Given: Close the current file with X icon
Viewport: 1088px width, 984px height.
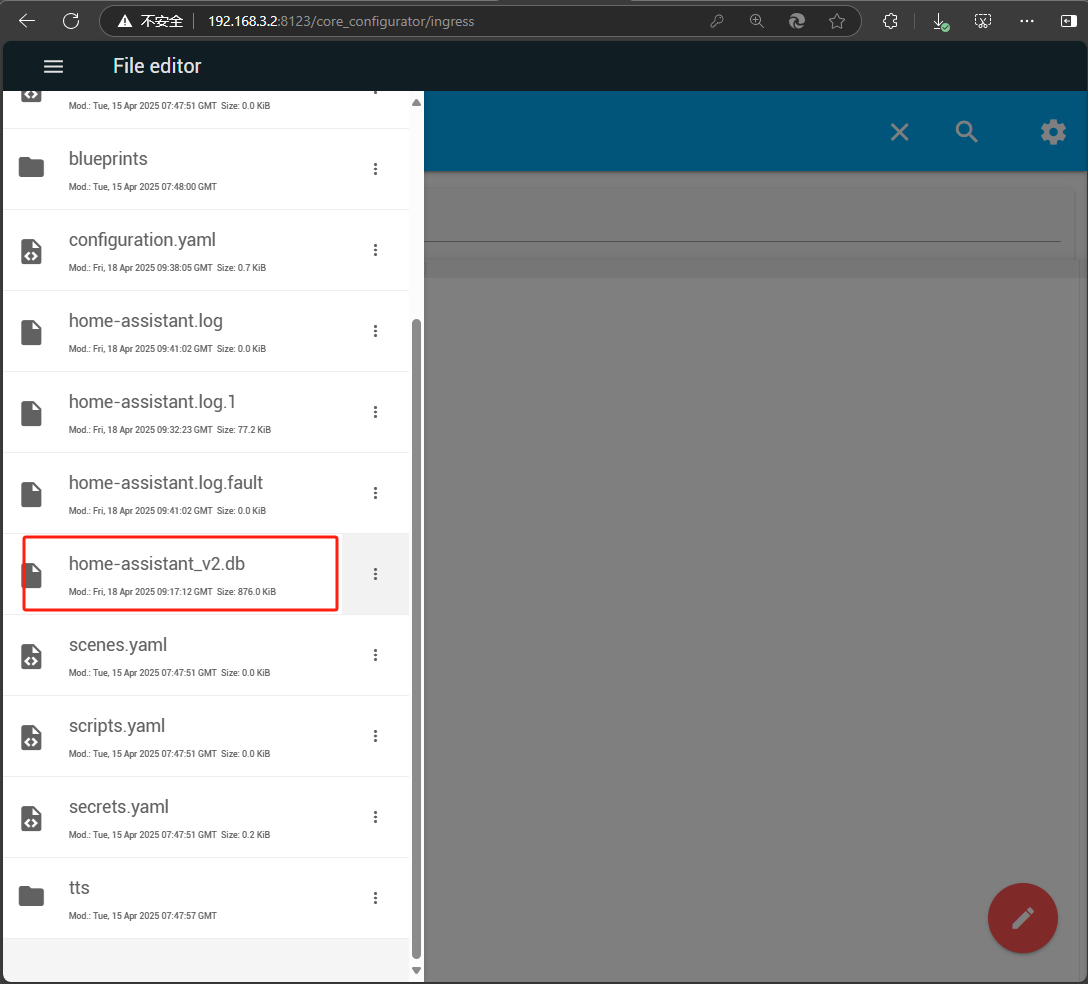Looking at the screenshot, I should tap(899, 132).
